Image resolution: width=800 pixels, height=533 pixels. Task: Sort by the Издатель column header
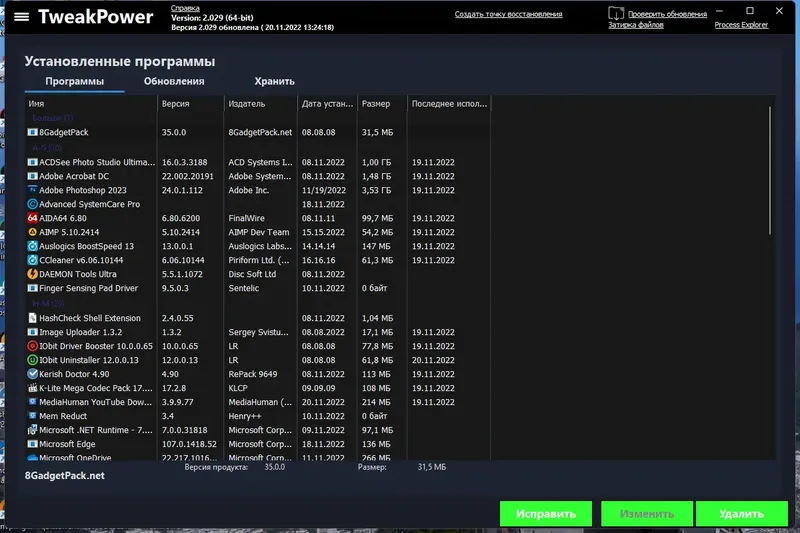tap(261, 104)
